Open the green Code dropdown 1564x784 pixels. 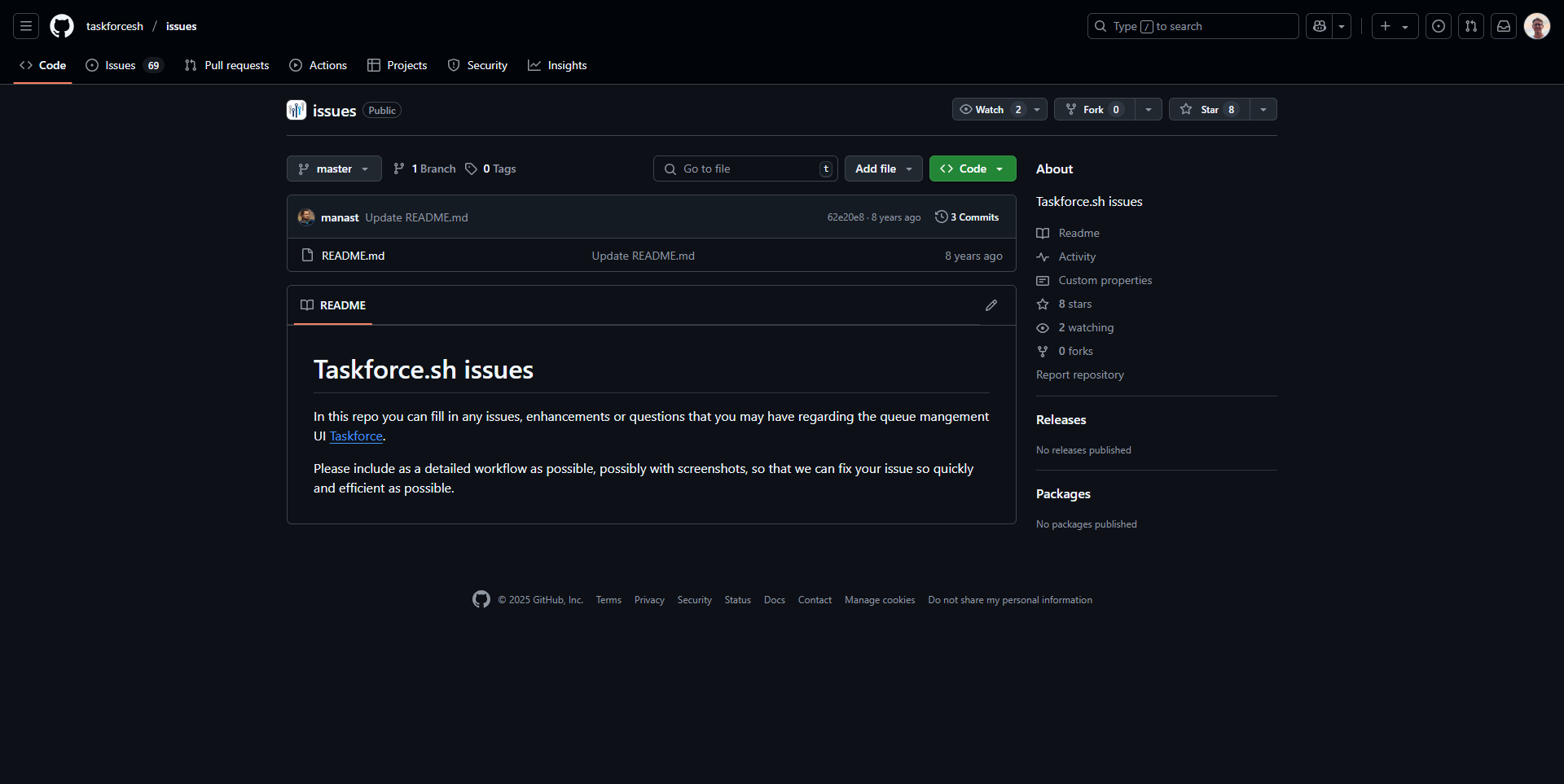973,169
